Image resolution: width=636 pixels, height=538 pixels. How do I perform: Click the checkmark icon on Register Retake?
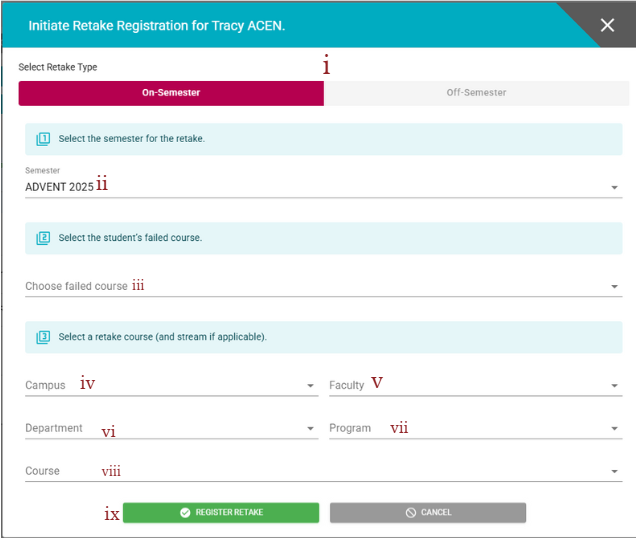[185, 512]
